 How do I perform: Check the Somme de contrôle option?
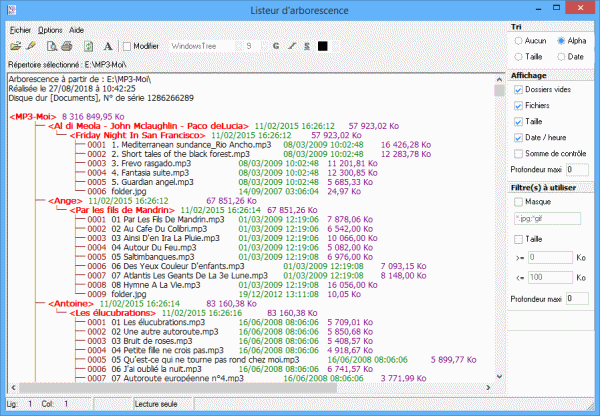click(517, 153)
